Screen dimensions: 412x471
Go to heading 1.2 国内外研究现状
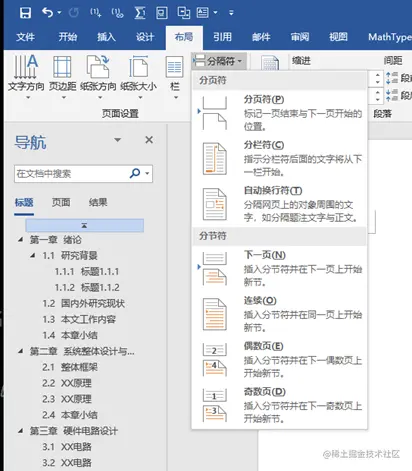[83, 303]
